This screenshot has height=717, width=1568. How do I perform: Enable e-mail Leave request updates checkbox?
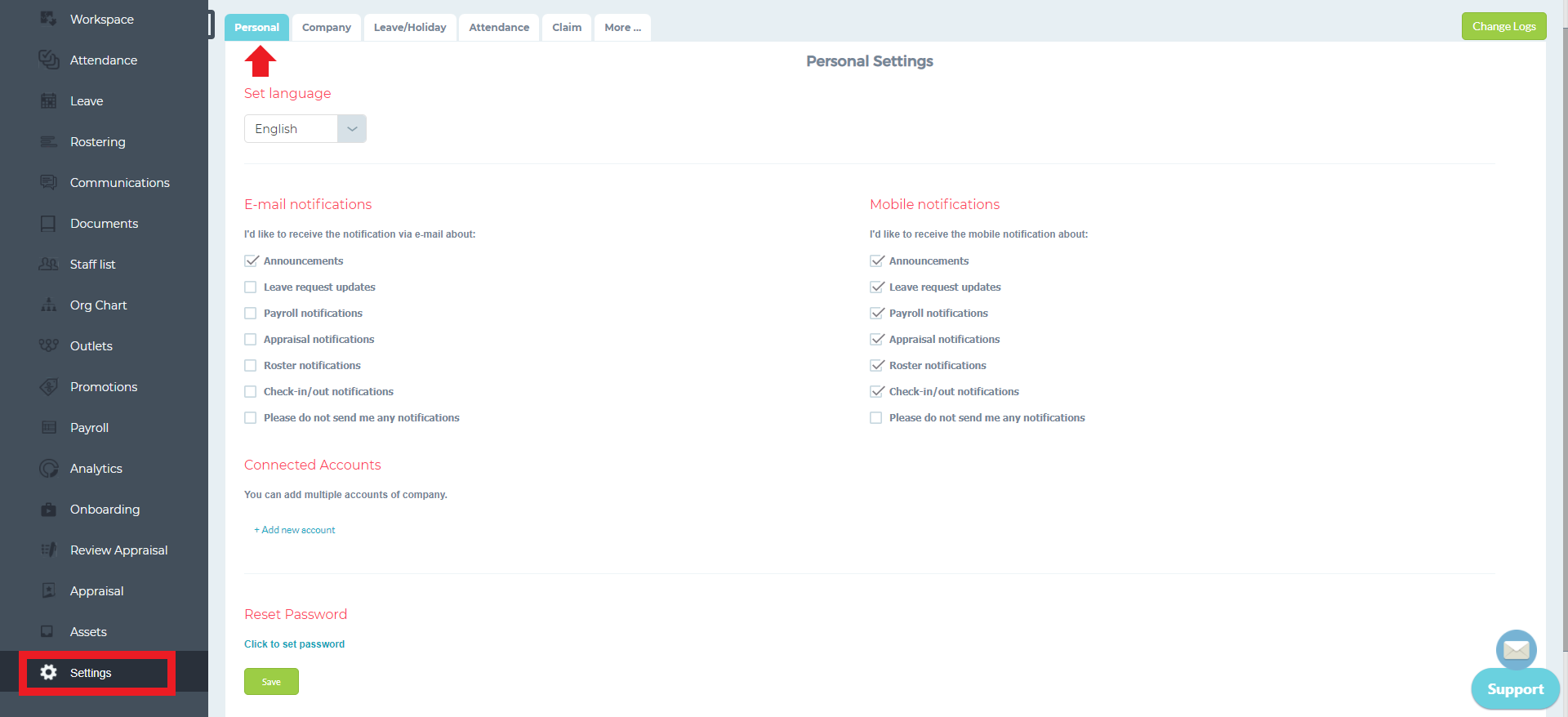coord(251,287)
